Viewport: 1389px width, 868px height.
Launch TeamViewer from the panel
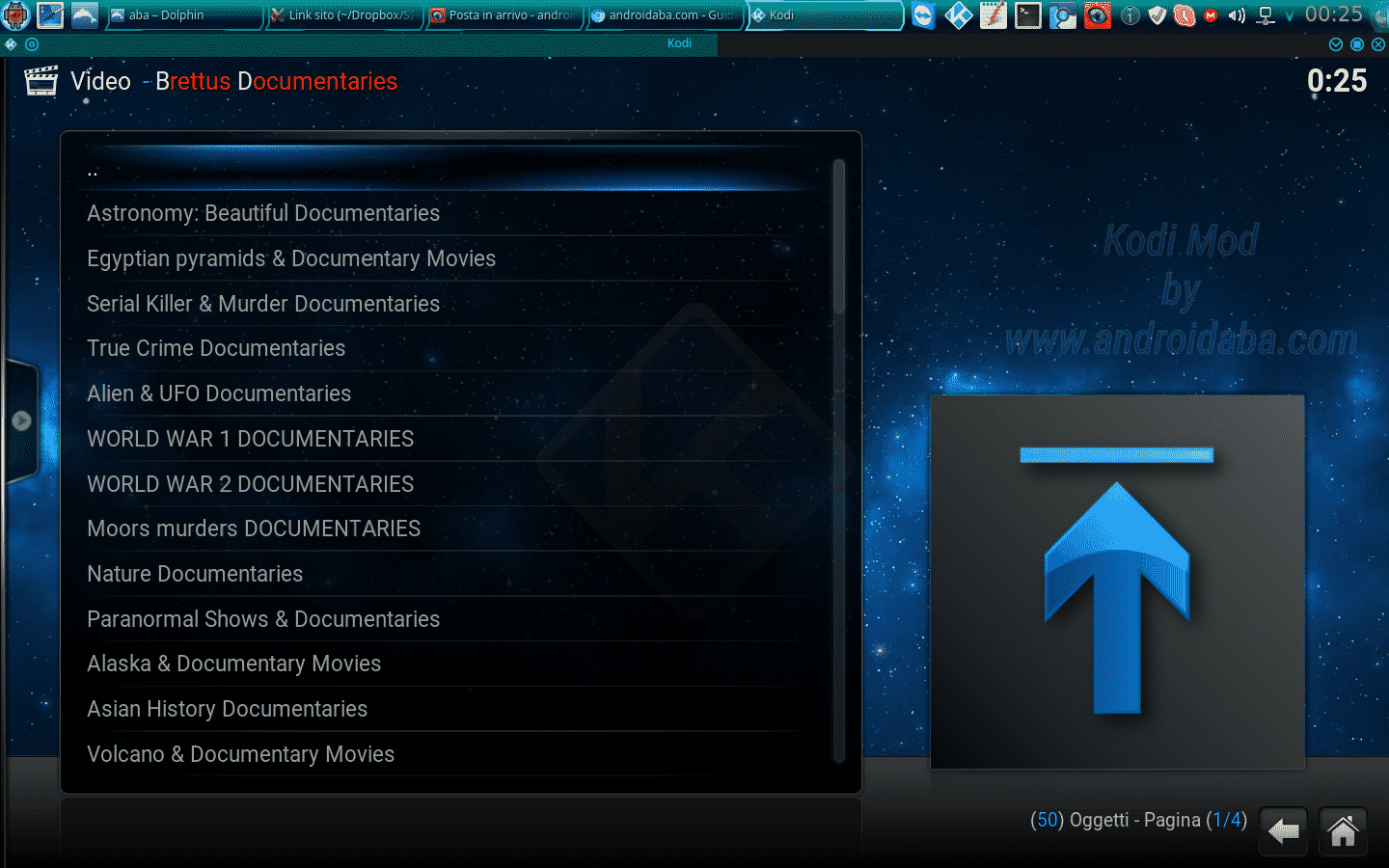[x=924, y=15]
